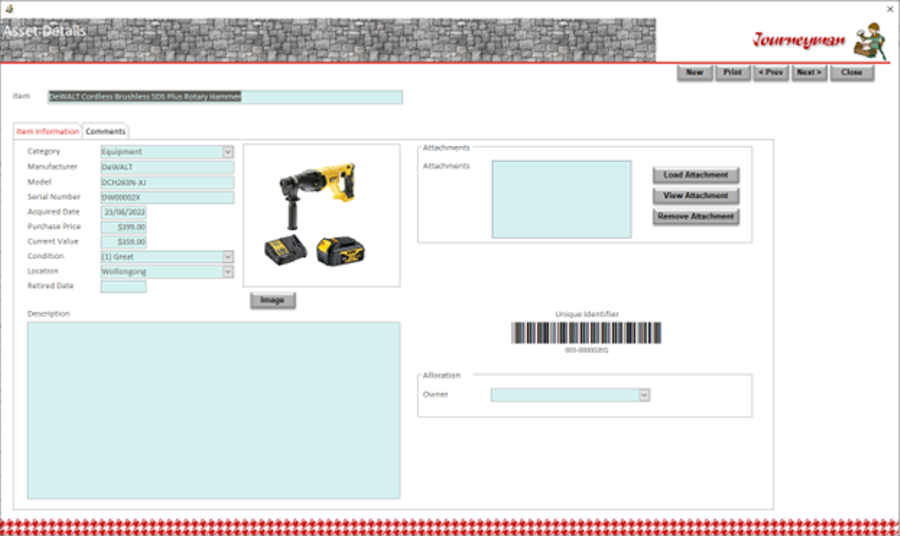Click the Current Value field $359.00

(x=123, y=242)
